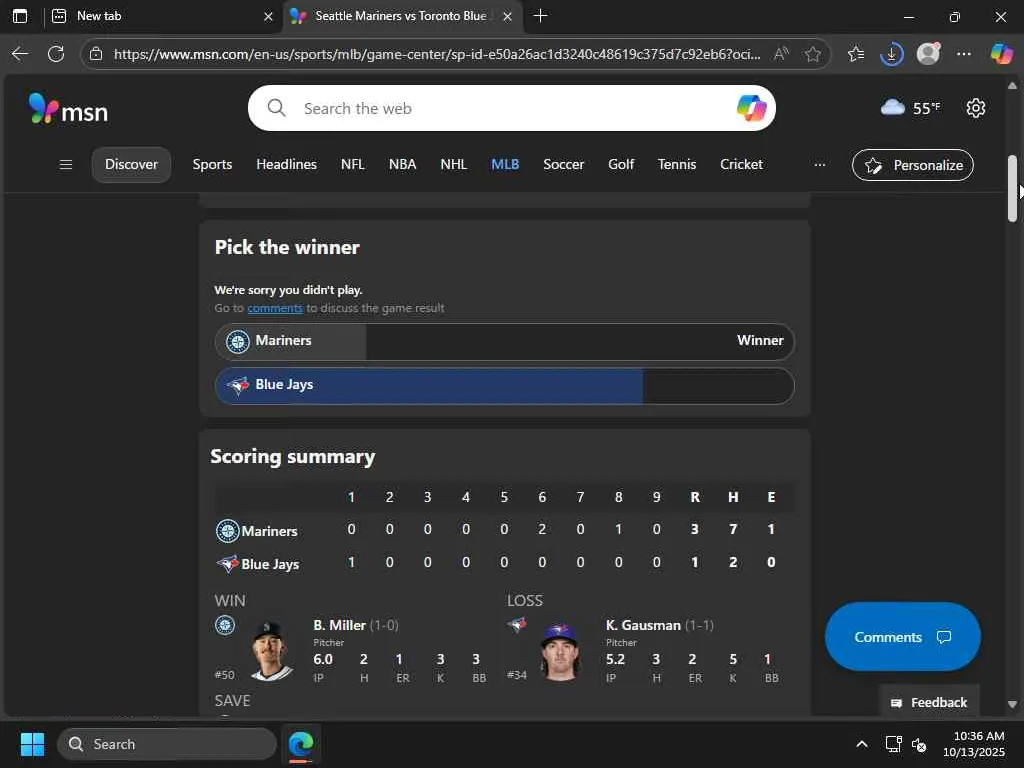Click the page vertical scrollbar thumb
The image size is (1024, 768).
[x=1012, y=188]
